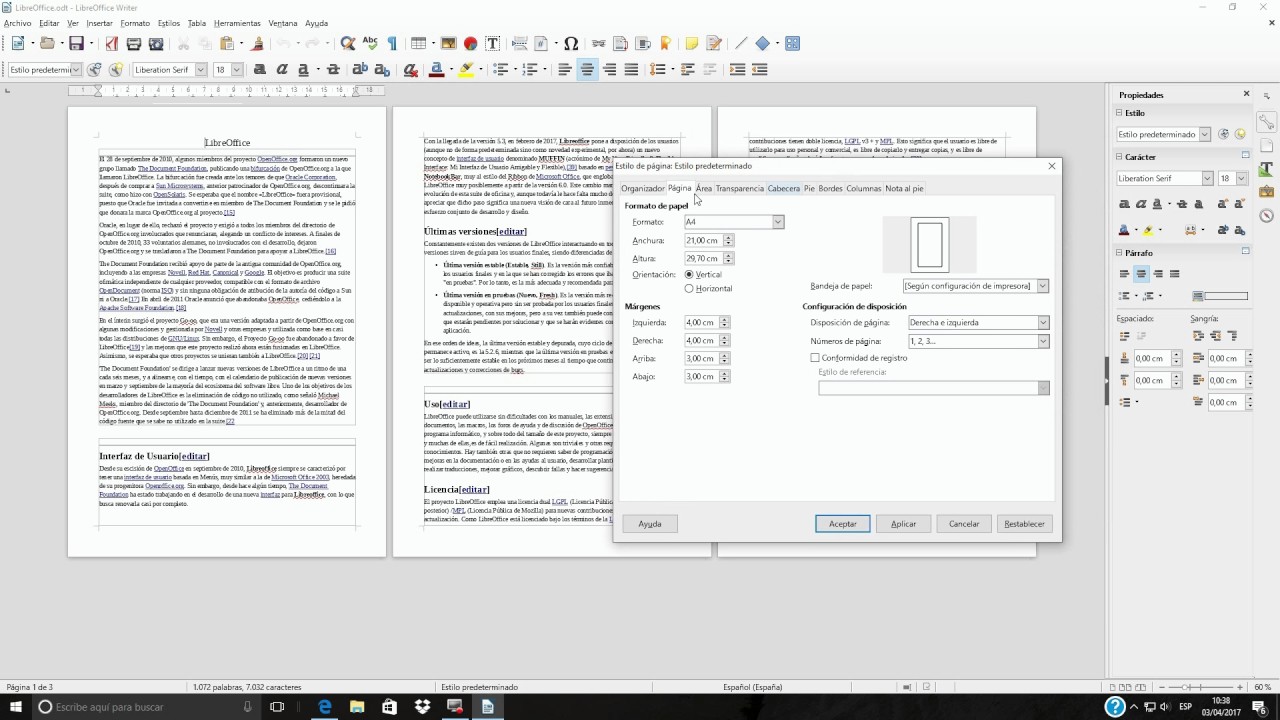
Task: Click the Ayuda button
Action: click(x=650, y=524)
